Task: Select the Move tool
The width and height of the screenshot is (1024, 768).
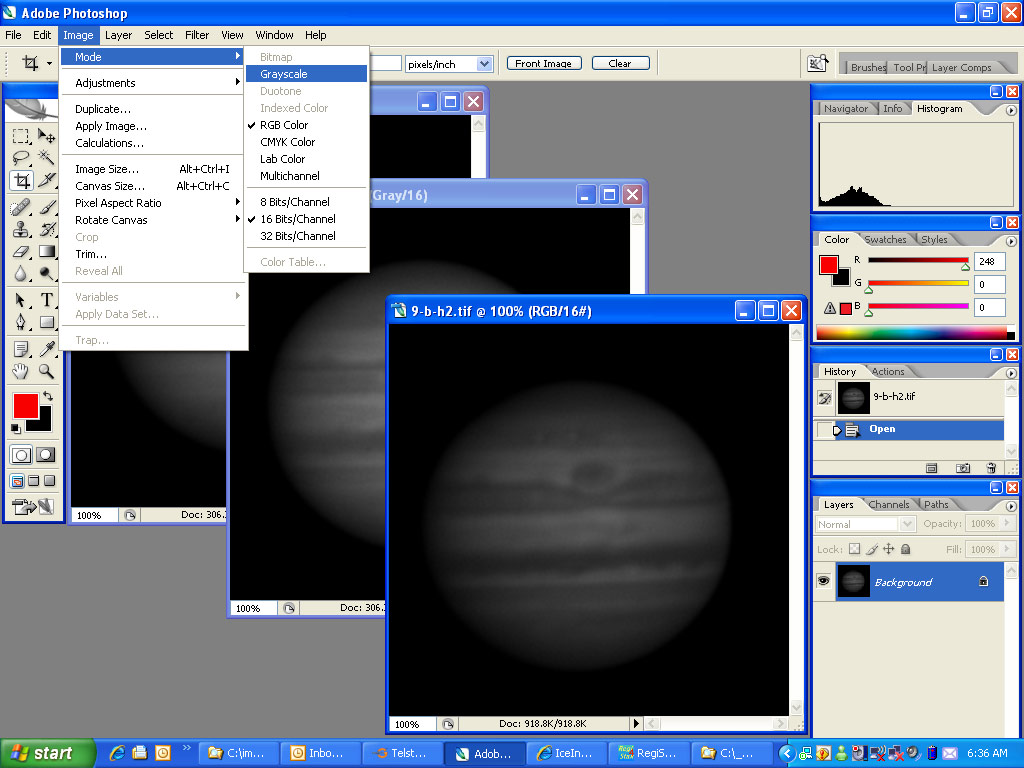Action: 46,136
